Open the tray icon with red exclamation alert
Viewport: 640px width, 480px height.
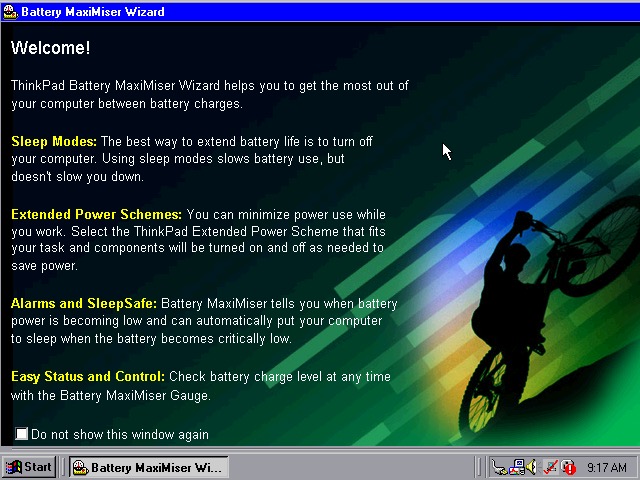pos(568,467)
